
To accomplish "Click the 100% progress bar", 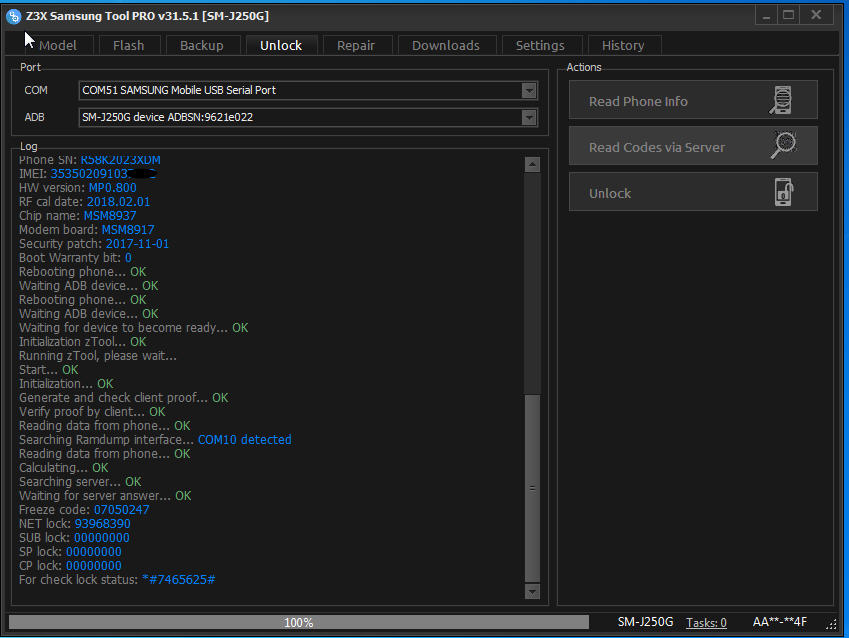I will click(x=299, y=622).
